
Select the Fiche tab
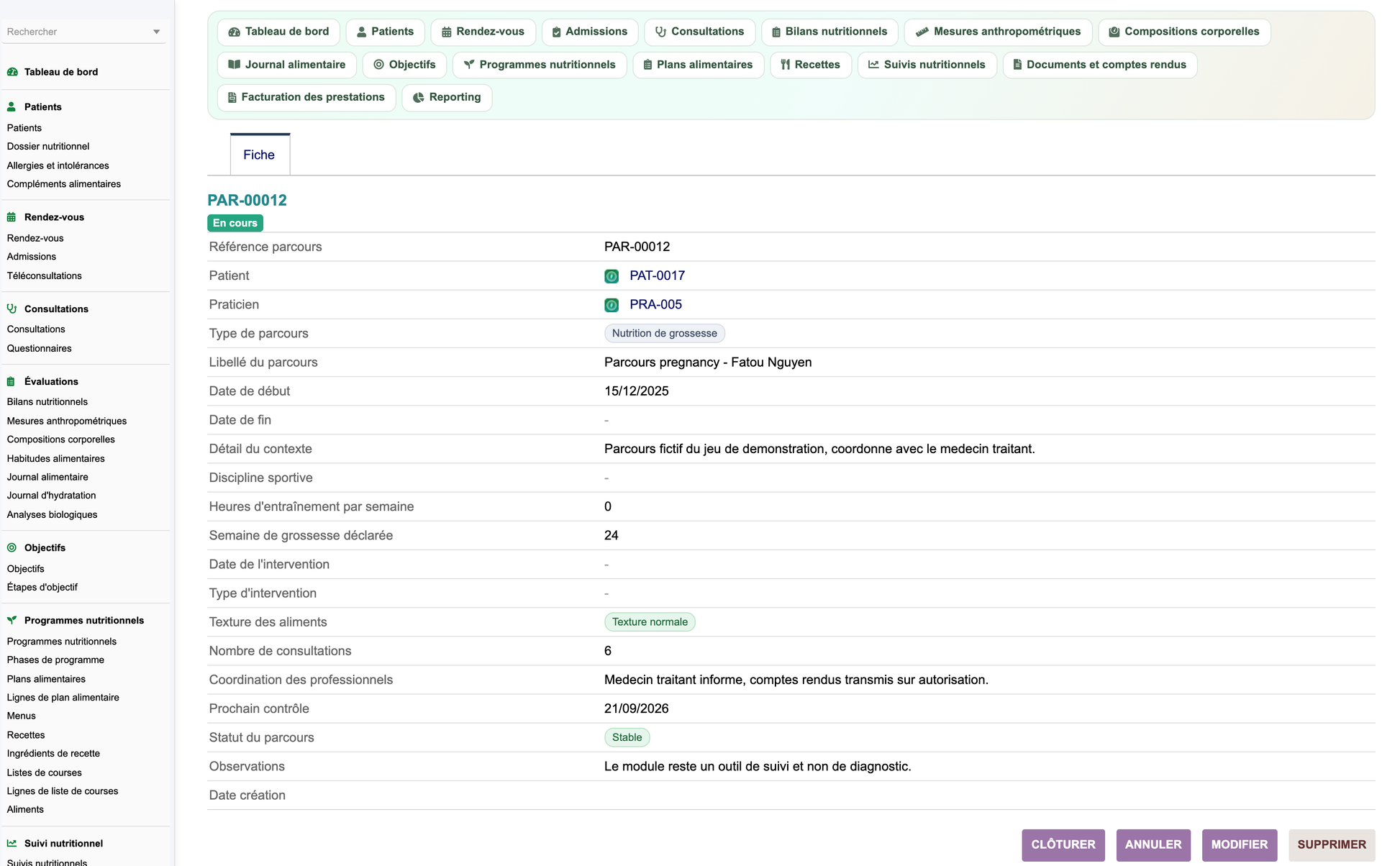260,155
